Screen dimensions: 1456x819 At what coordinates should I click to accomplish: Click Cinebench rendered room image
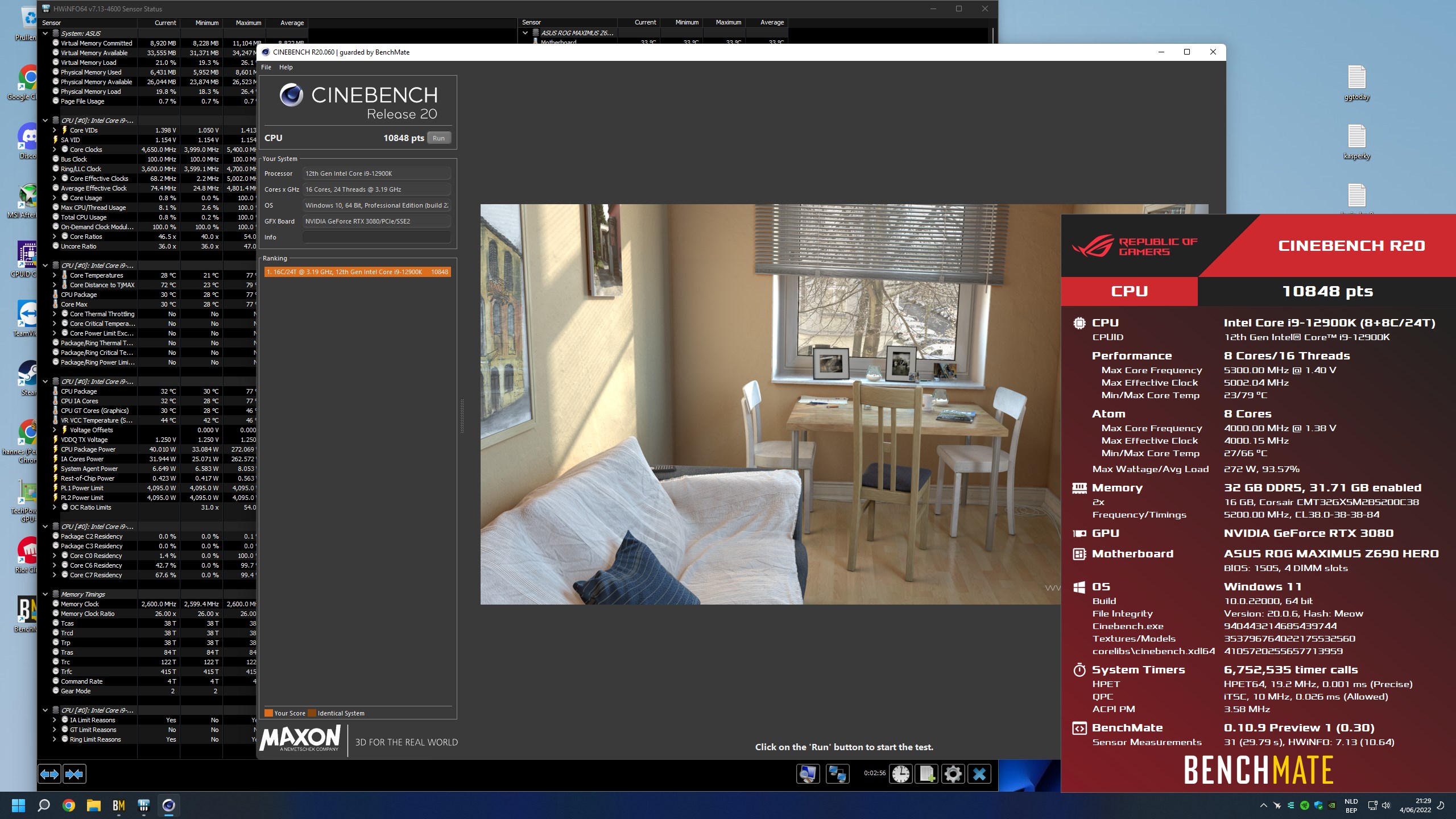pyautogui.click(x=771, y=404)
